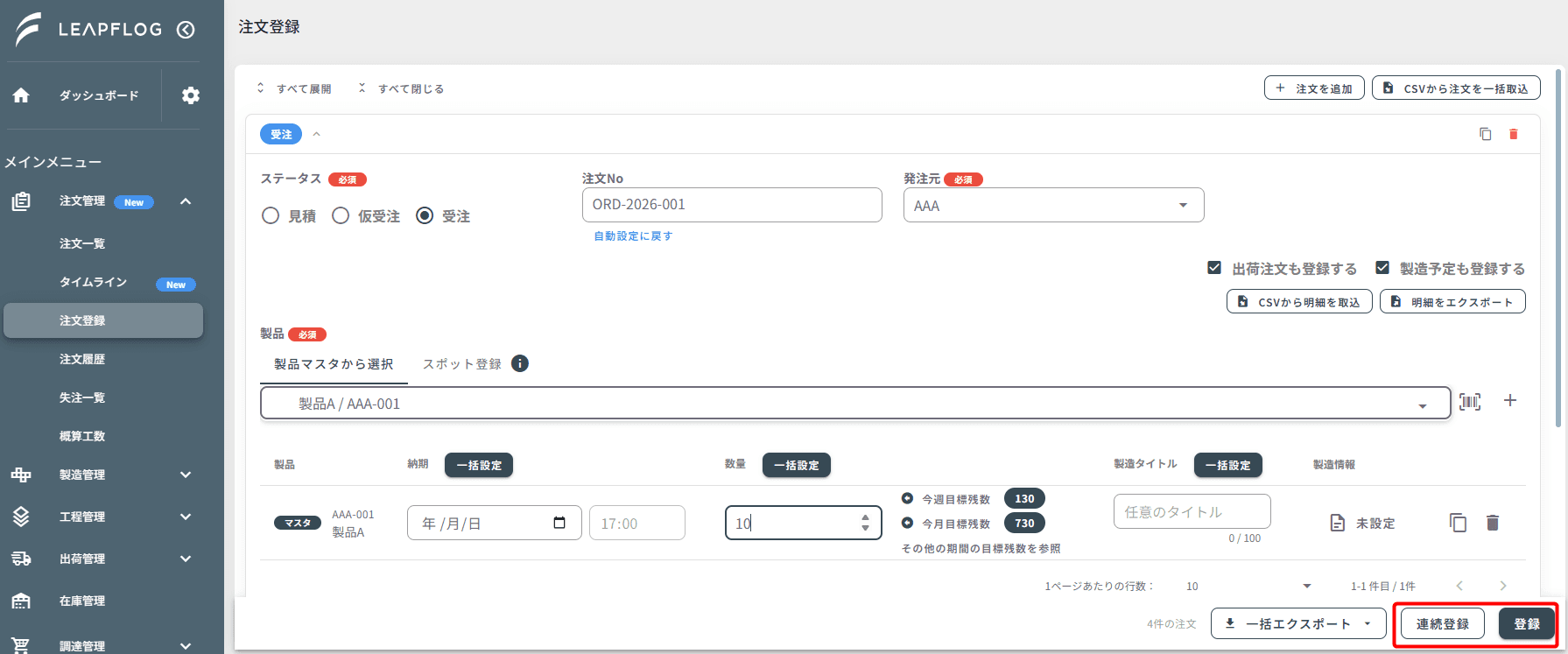
Task: Go to 注文一覧 in sidebar
Action: coord(82,243)
